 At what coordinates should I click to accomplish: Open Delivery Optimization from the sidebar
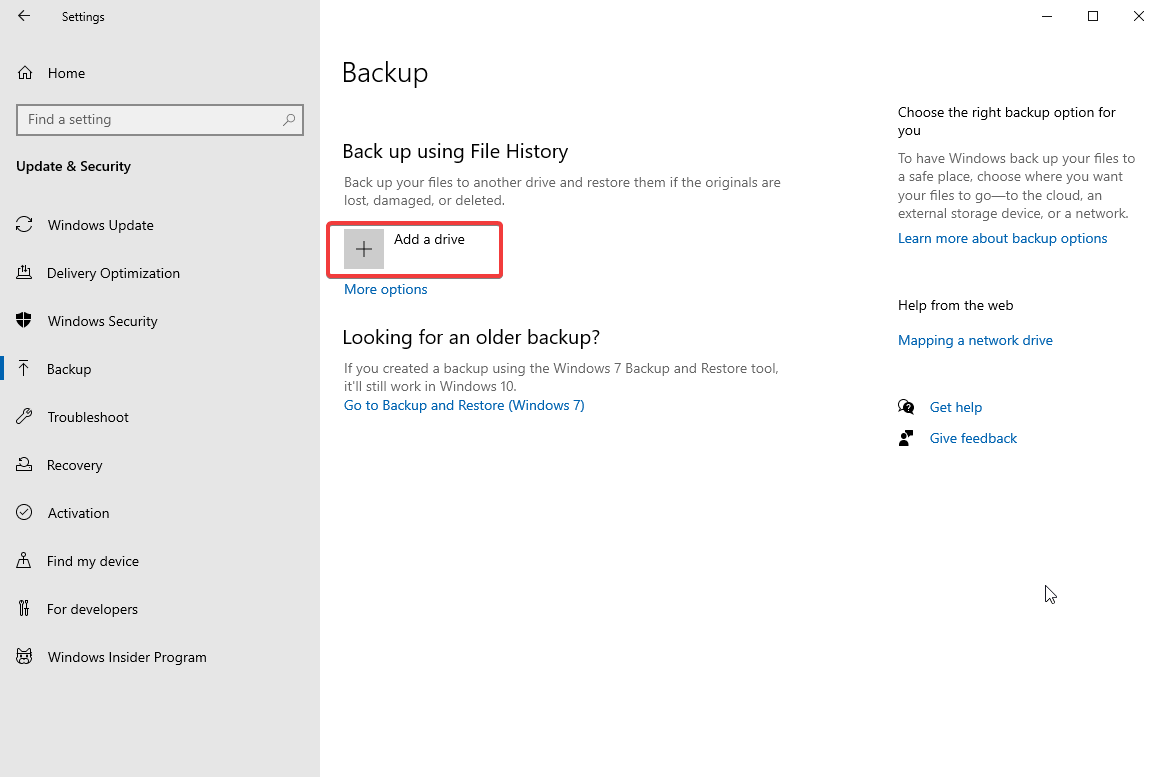(24, 272)
